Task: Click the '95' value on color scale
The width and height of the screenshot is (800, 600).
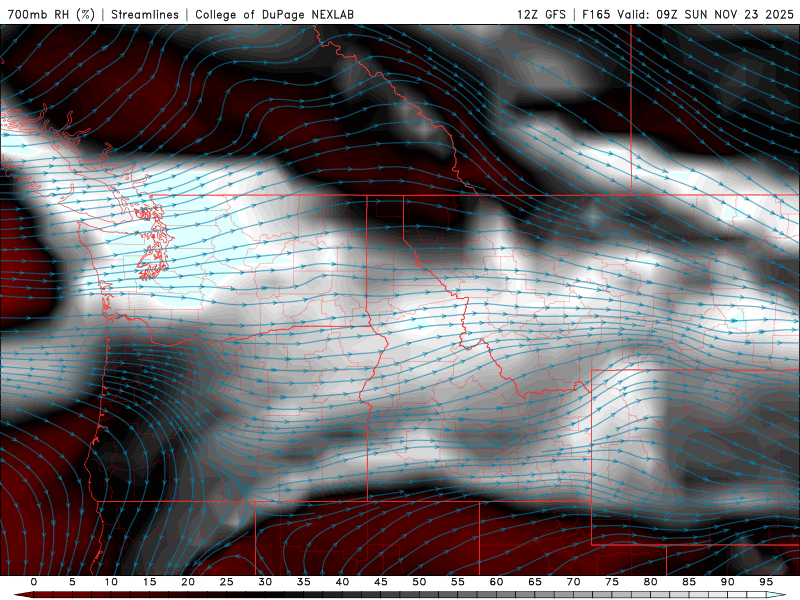Action: [x=766, y=582]
